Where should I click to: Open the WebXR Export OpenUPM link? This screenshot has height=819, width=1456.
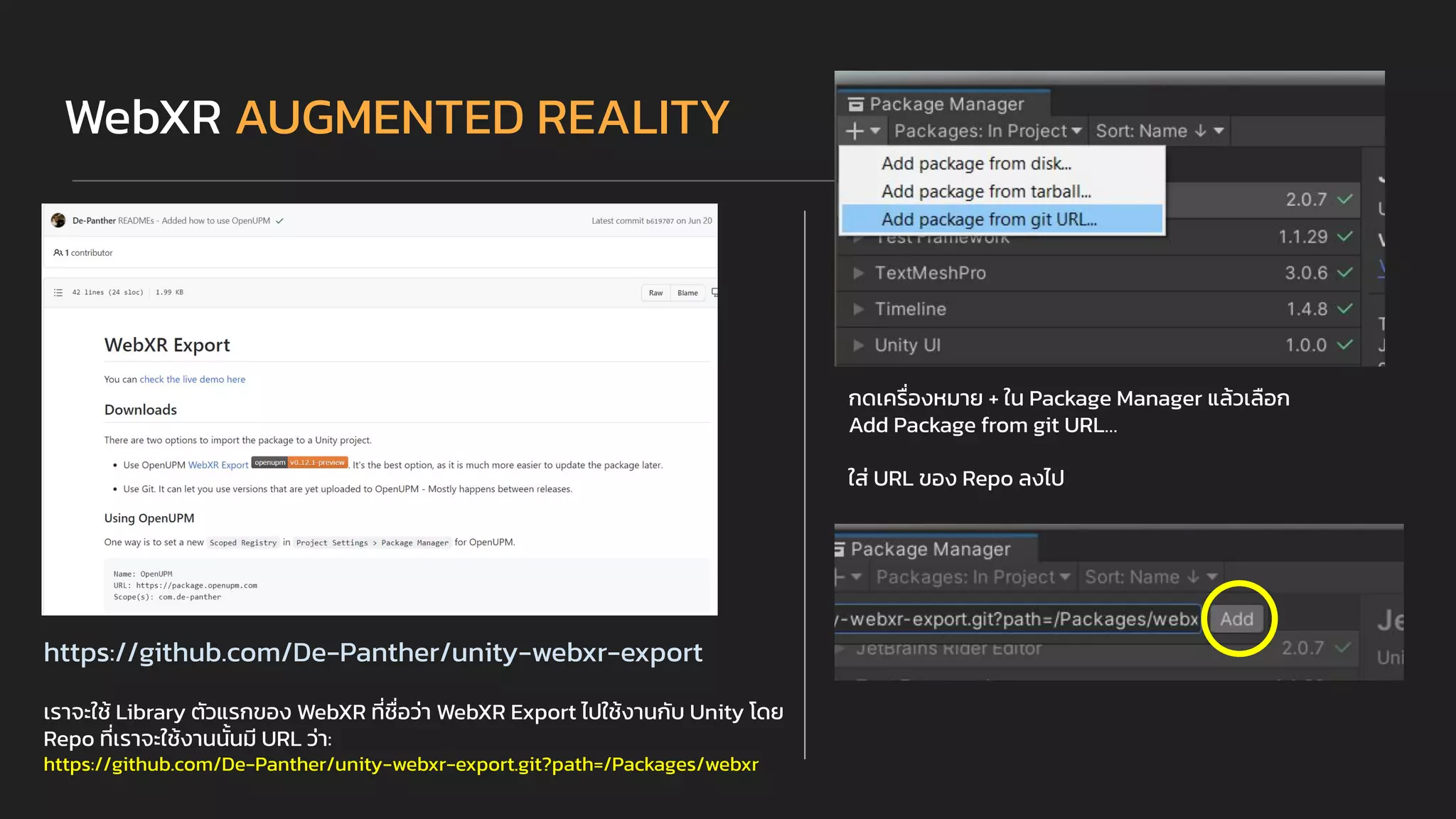click(218, 465)
